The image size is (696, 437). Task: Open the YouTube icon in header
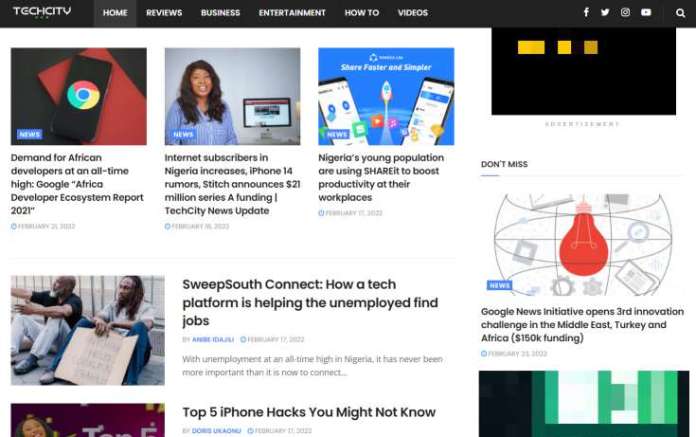pos(646,12)
